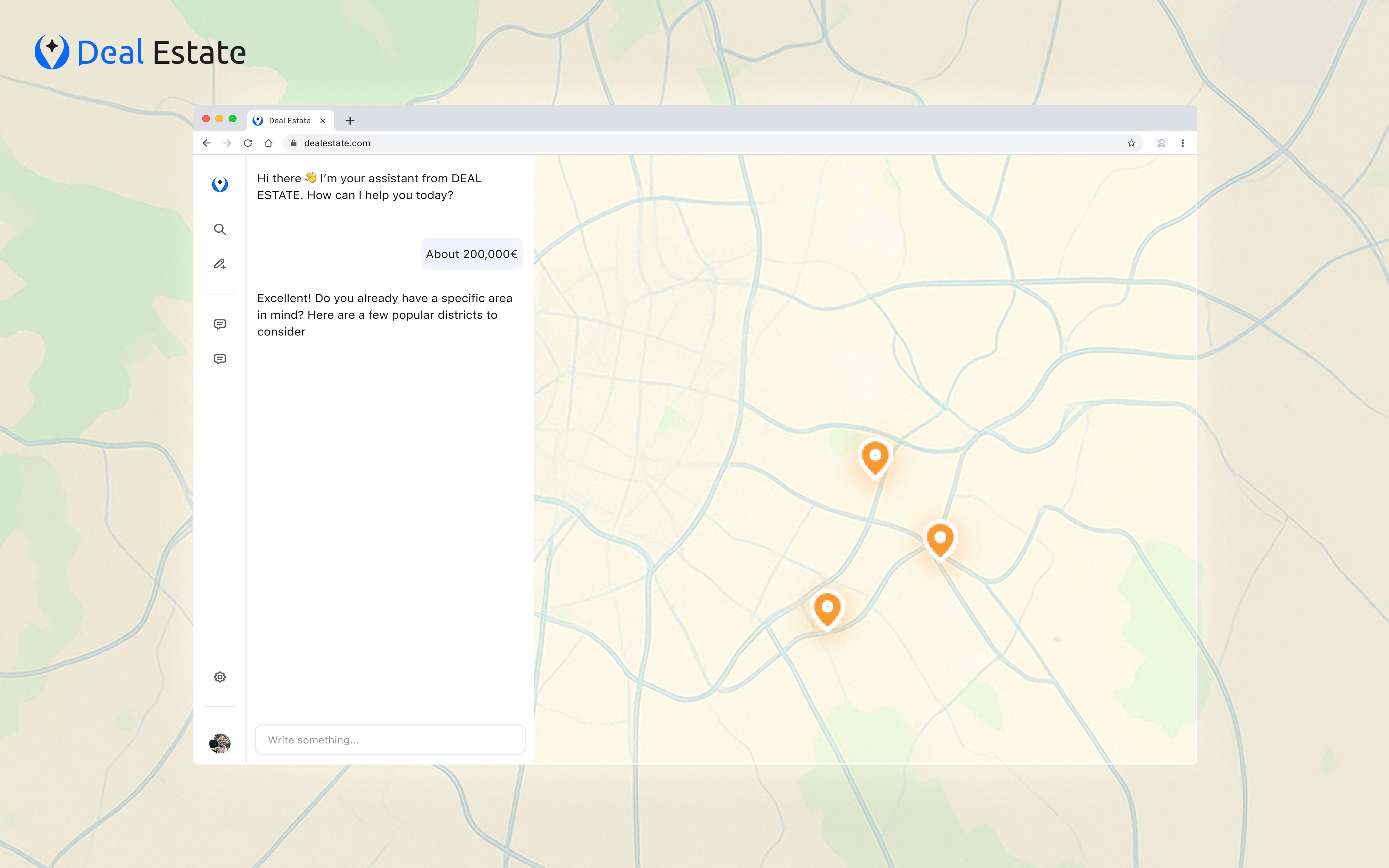Select the bottom-left orange map pin

click(827, 609)
